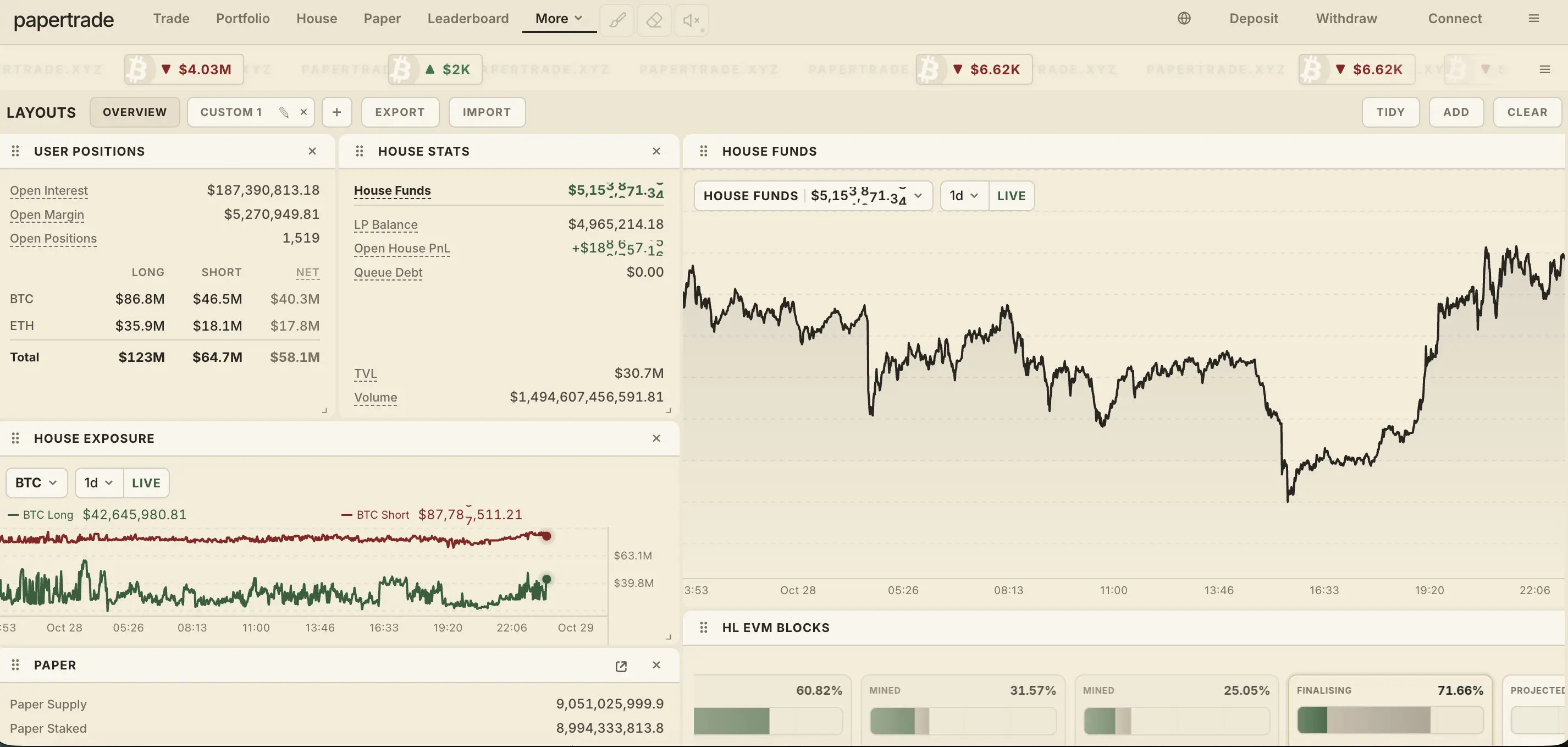Switch to the Leaderboard tab
This screenshot has height=747, width=1568.
point(467,18)
